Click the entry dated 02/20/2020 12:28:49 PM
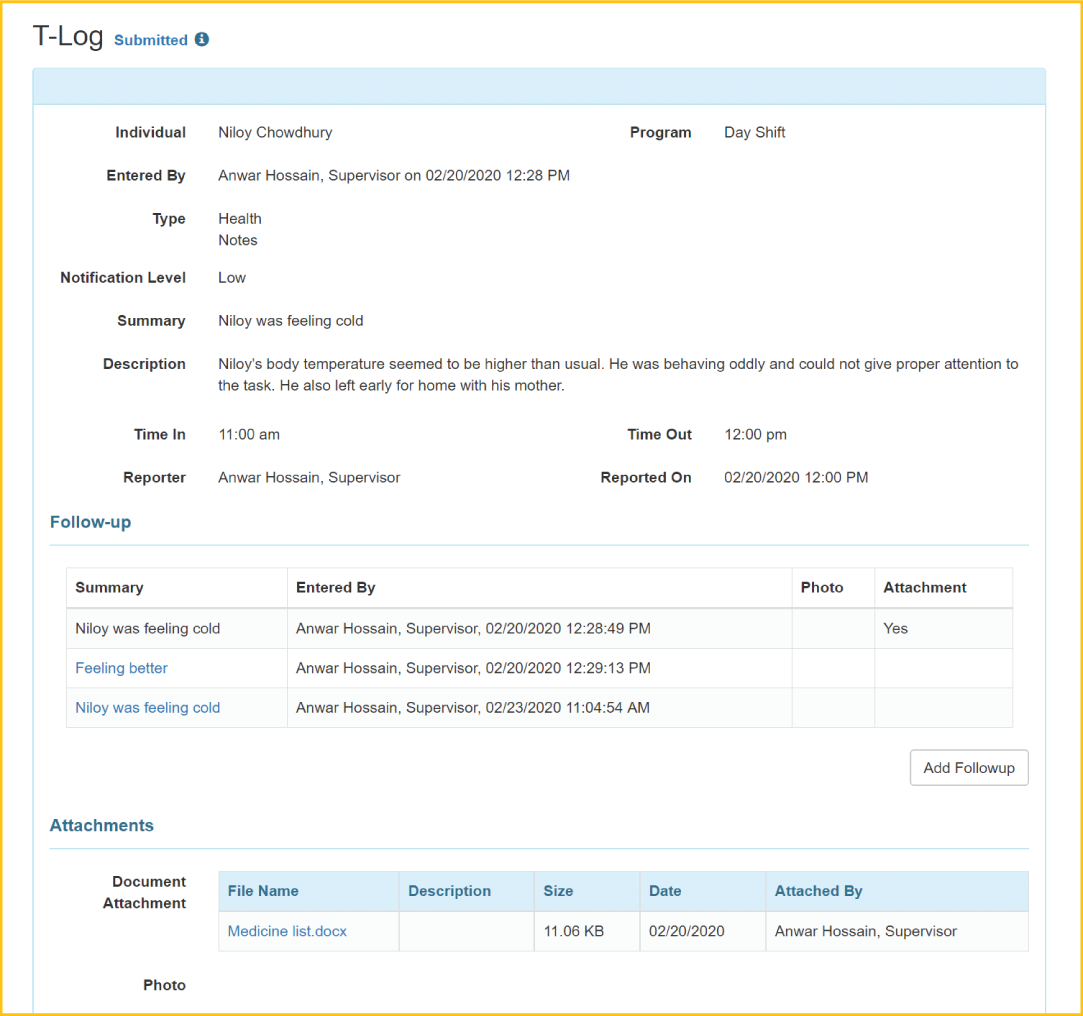 click(x=473, y=629)
